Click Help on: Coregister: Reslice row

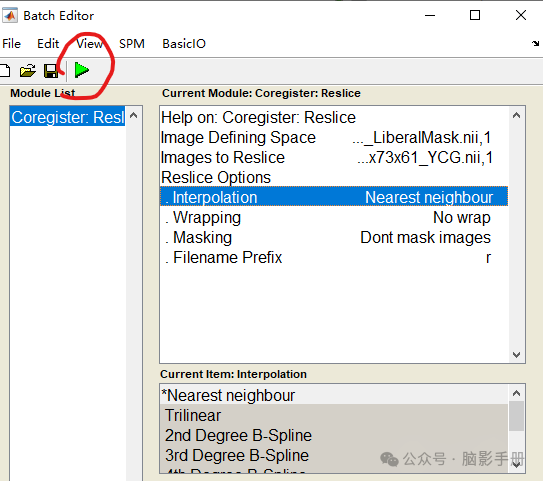tap(334, 117)
